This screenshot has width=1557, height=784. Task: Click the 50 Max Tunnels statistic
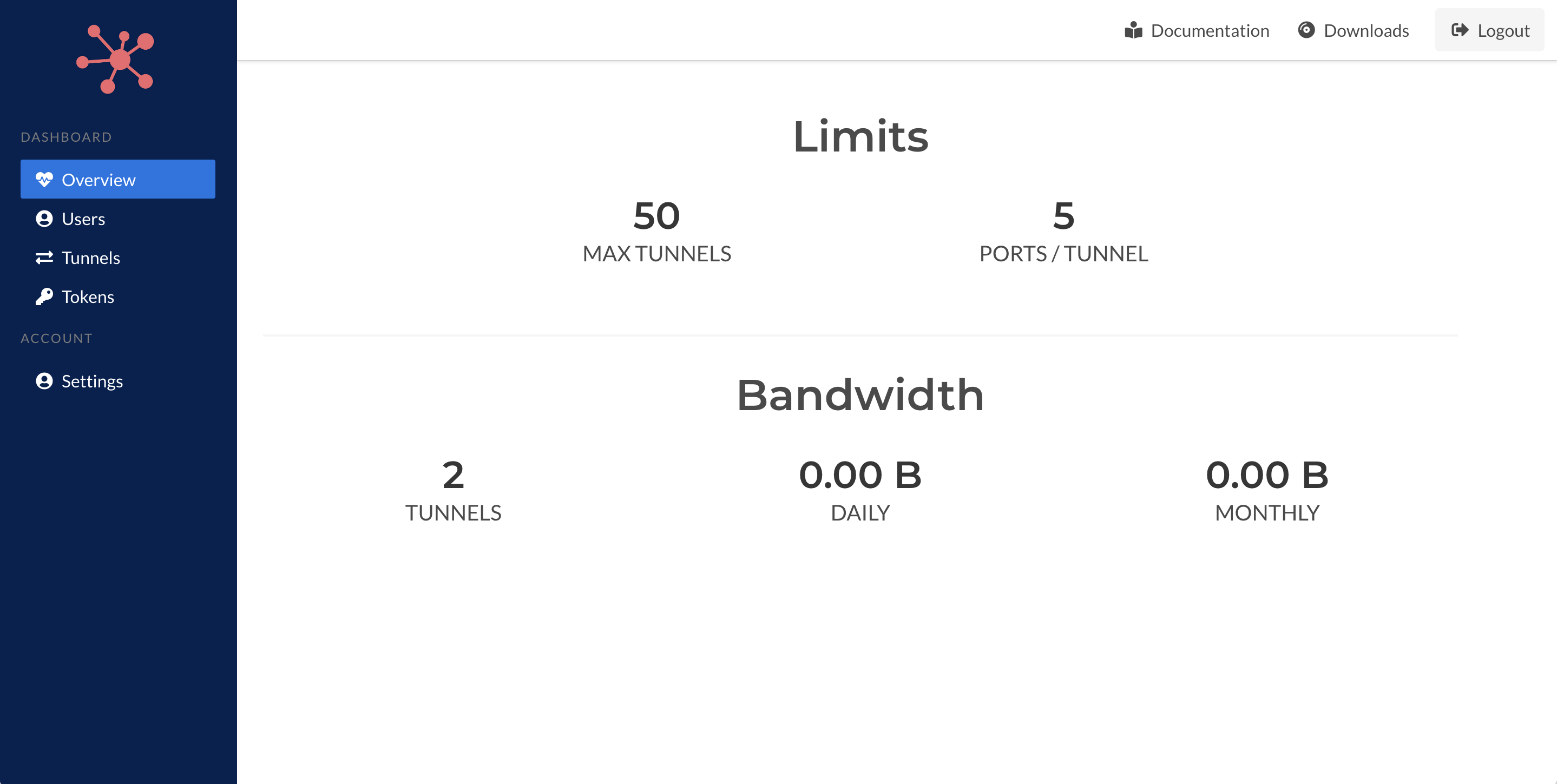pos(657,232)
